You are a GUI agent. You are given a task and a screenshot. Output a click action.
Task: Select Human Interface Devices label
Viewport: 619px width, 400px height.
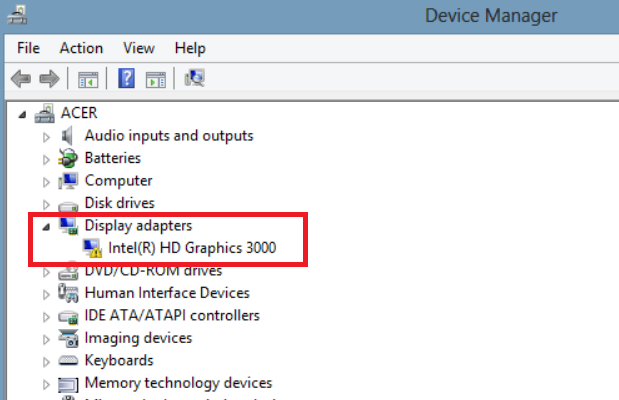pyautogui.click(x=167, y=293)
